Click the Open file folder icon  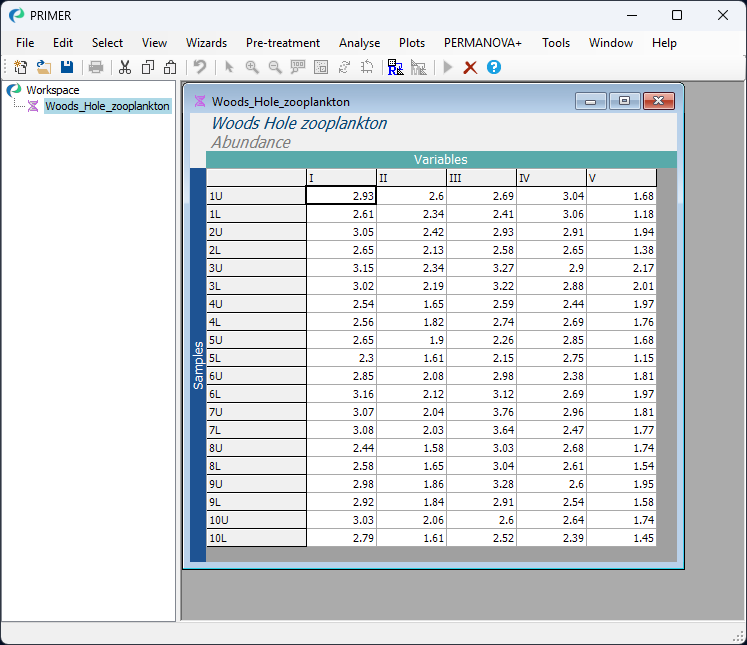[44, 67]
